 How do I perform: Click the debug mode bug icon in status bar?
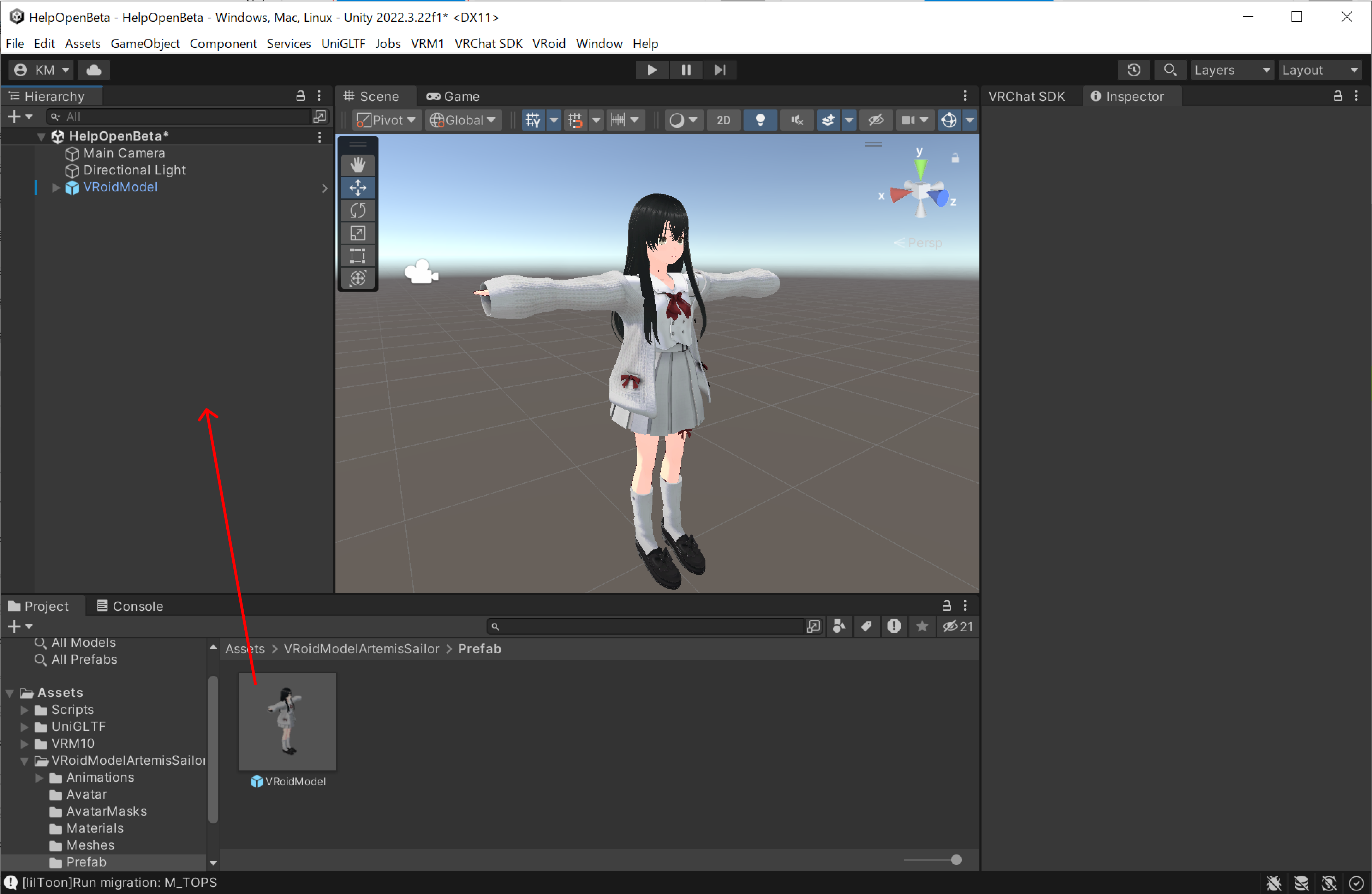point(1273,882)
